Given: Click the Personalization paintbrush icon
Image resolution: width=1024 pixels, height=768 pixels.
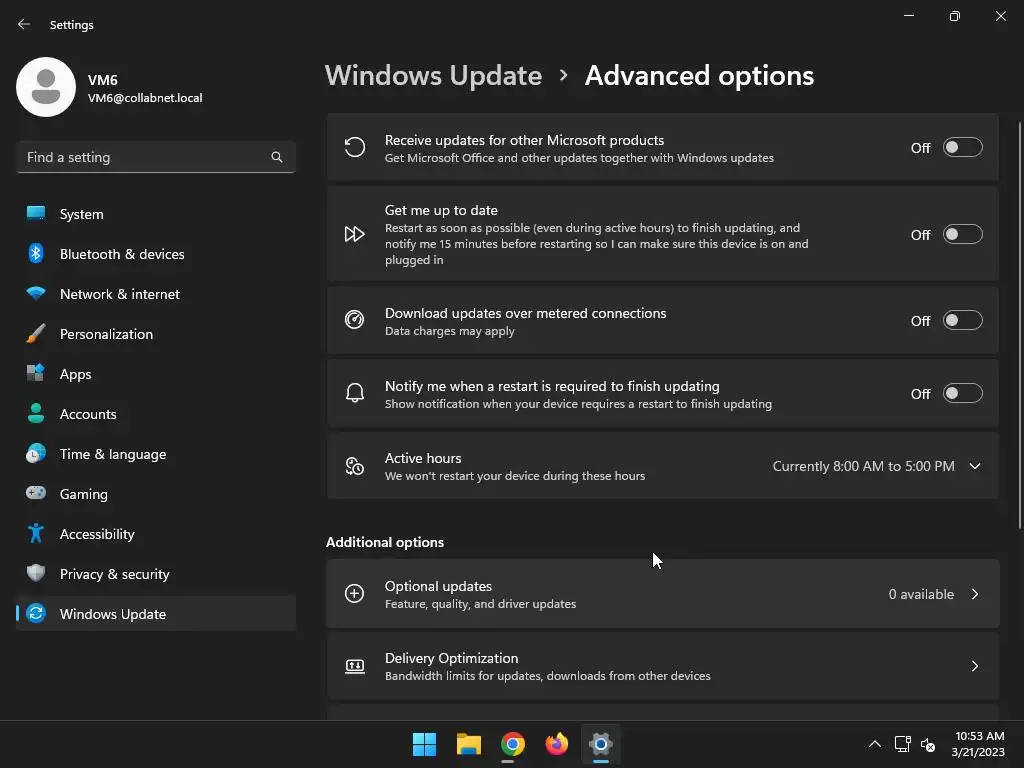Looking at the screenshot, I should [36, 334].
